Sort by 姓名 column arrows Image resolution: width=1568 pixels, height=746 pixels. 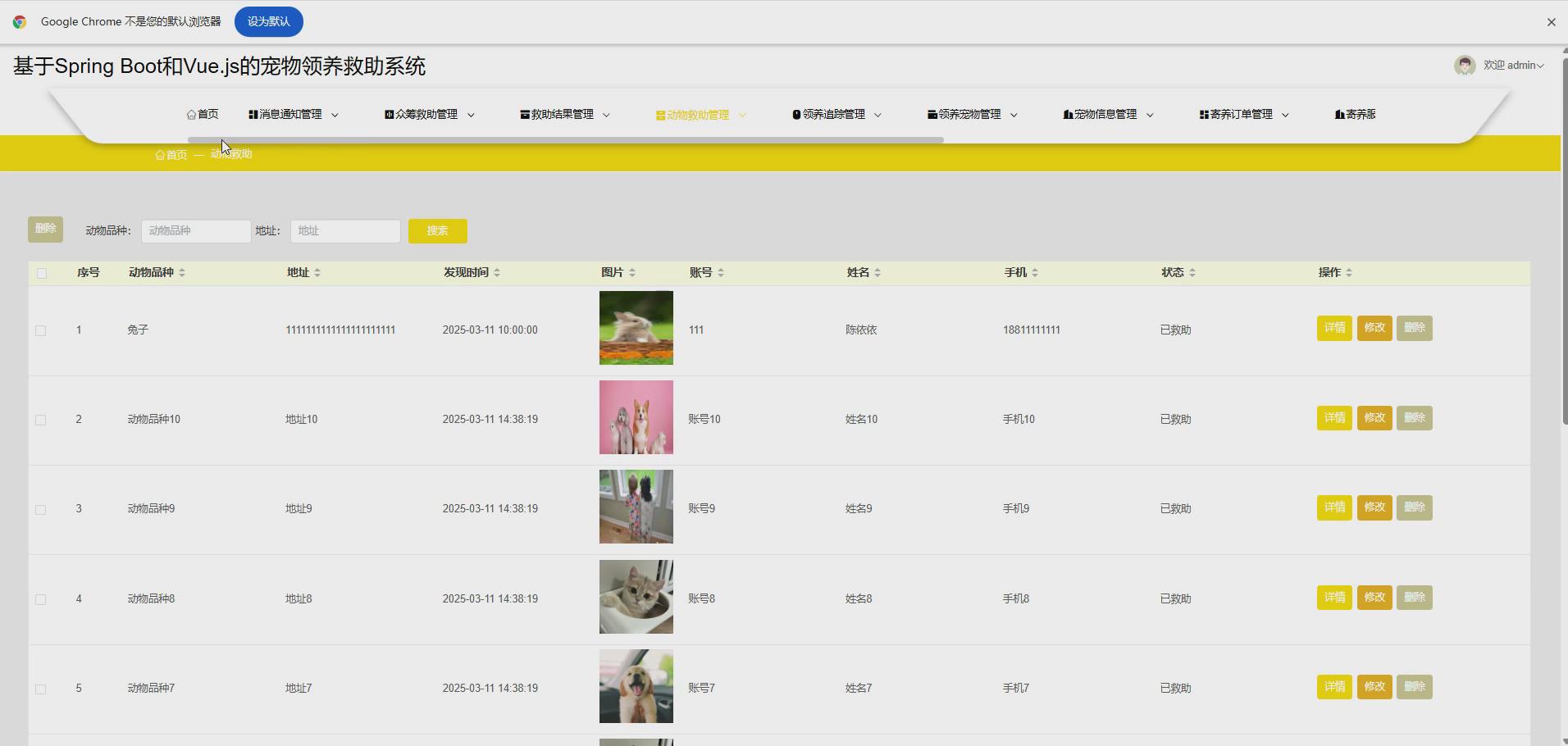[x=877, y=273]
